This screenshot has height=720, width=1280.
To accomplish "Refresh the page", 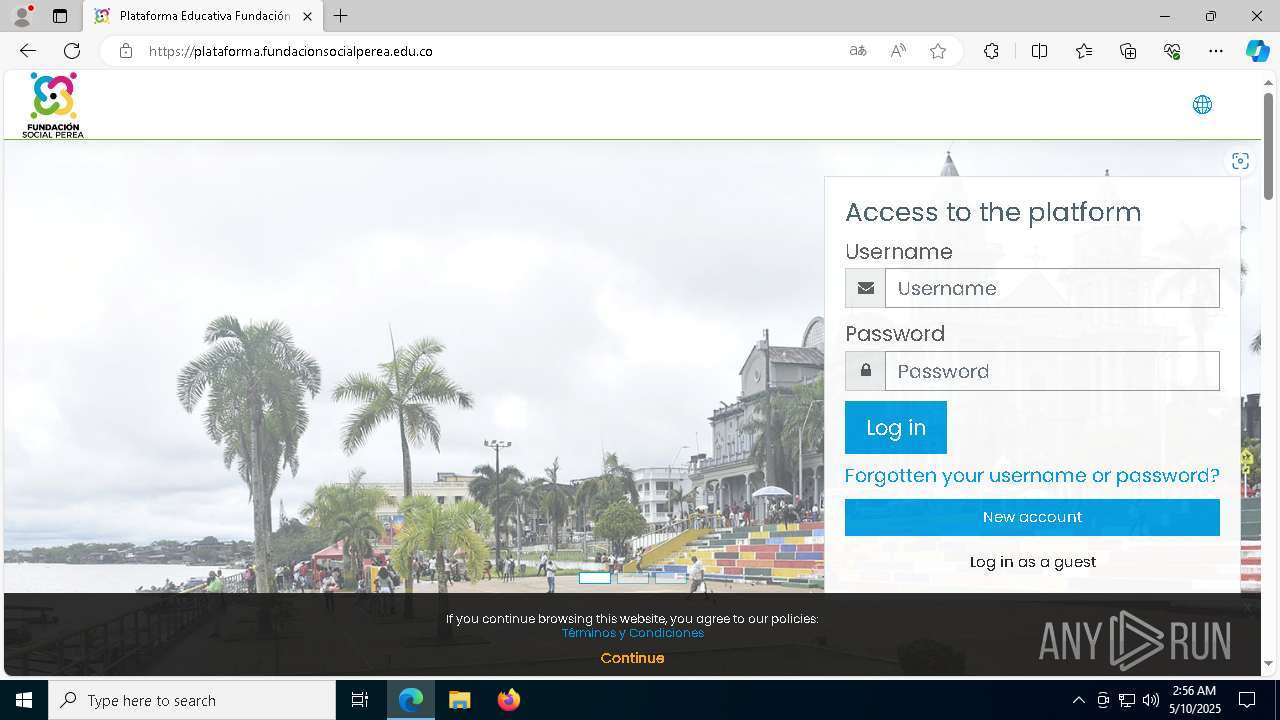I will [72, 51].
